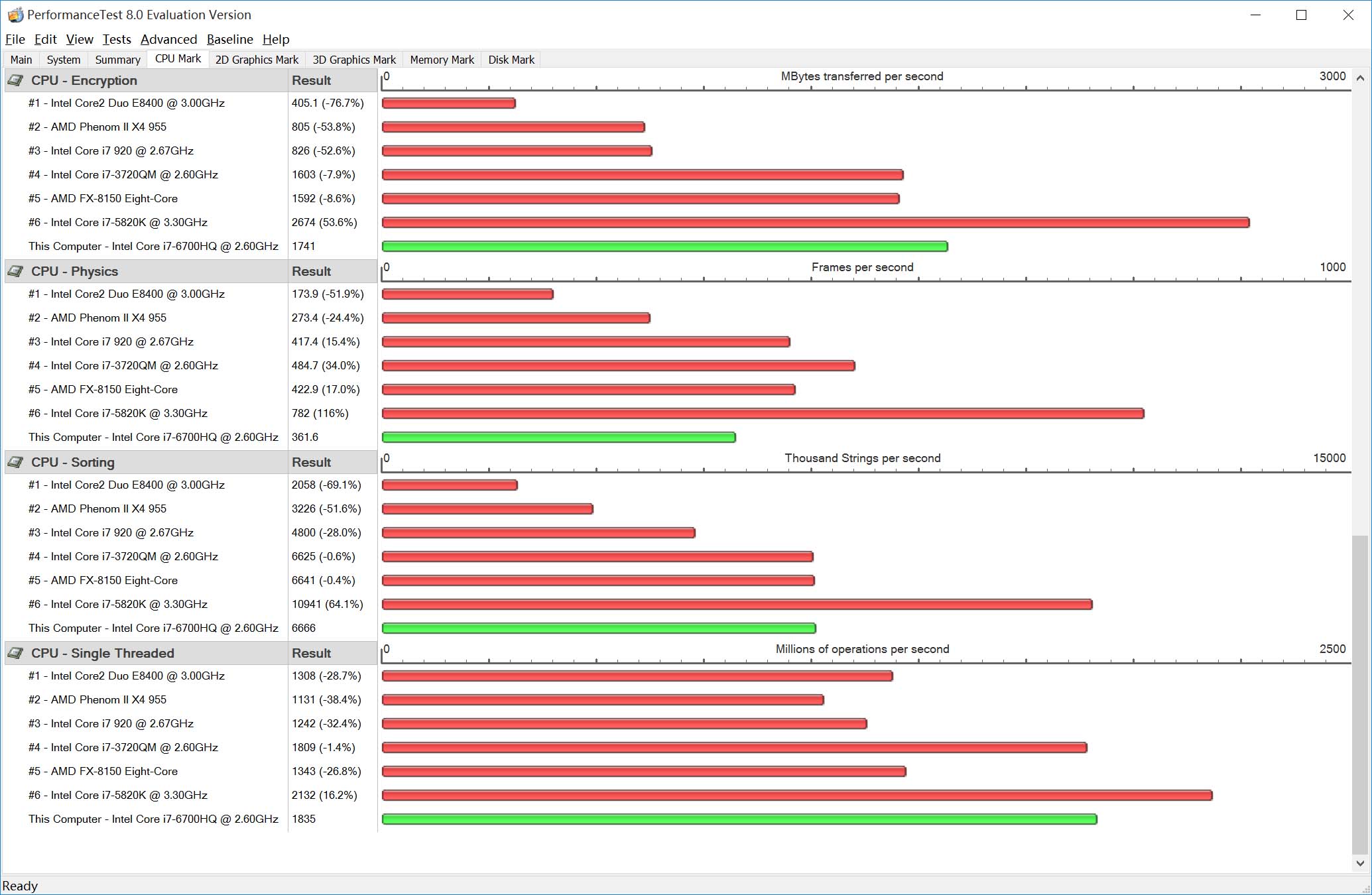Open the Tests menu
Viewport: 1372px width, 895px height.
click(x=117, y=39)
